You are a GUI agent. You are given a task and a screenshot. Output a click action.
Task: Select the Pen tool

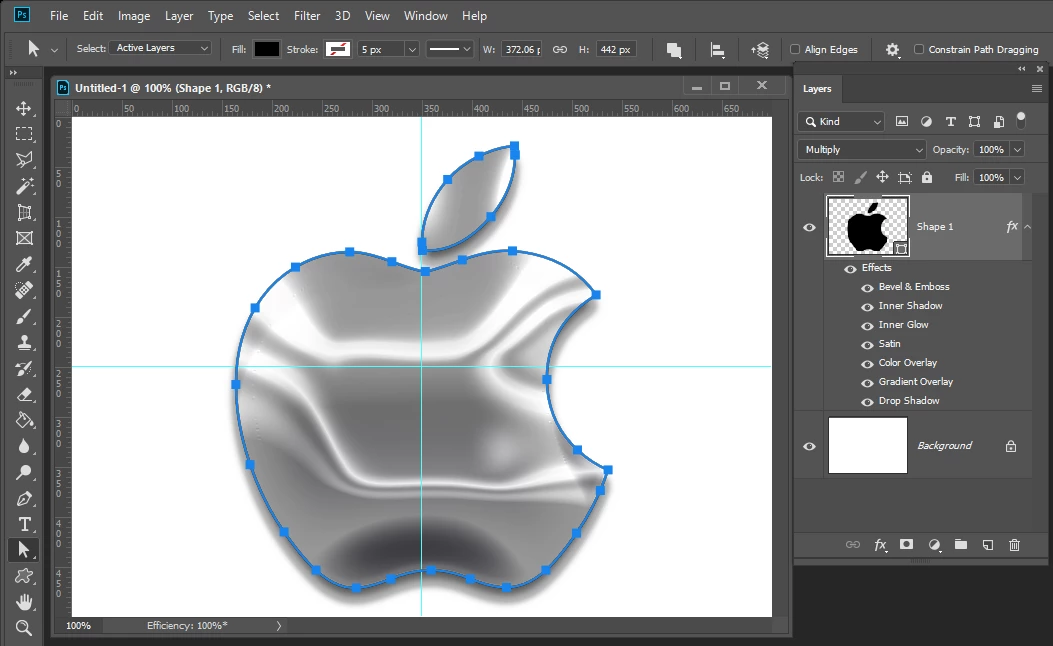(24, 498)
